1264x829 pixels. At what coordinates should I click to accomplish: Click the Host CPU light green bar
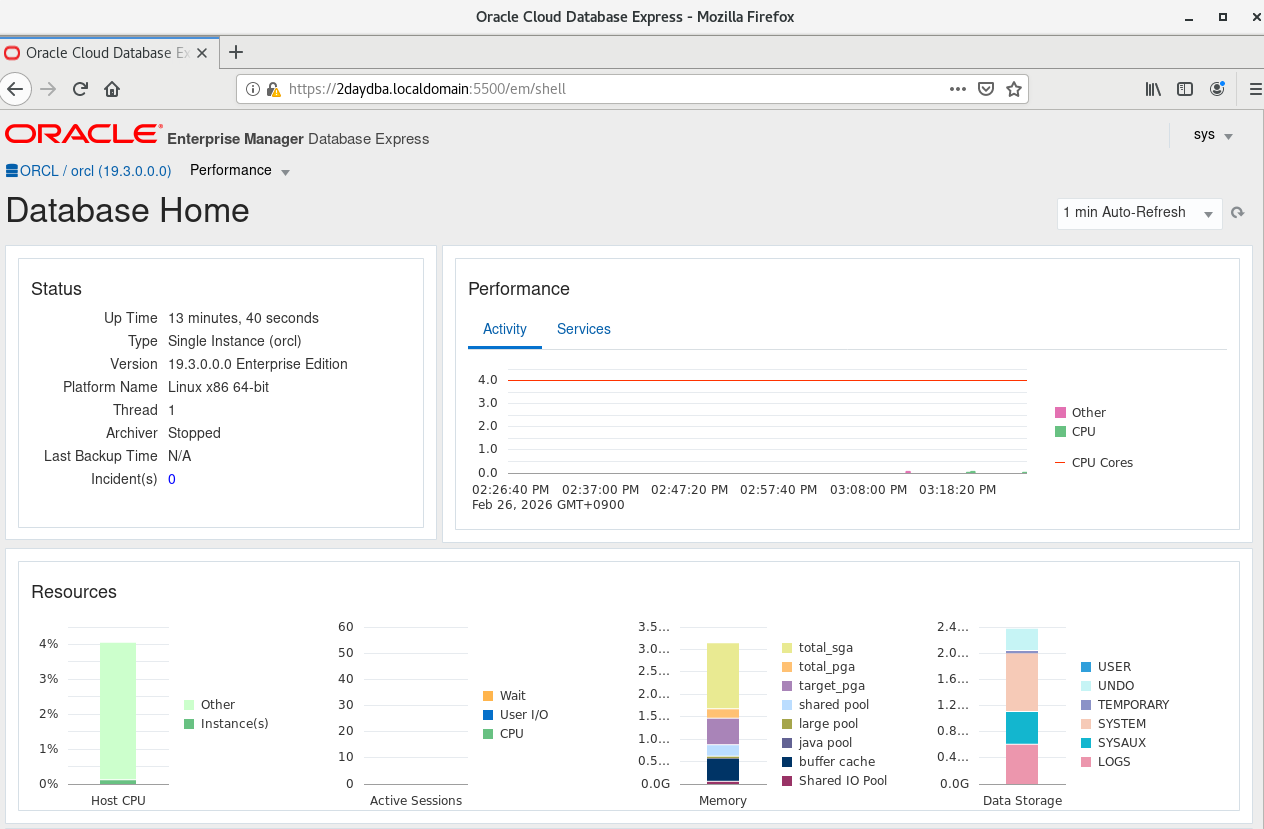pyautogui.click(x=118, y=710)
